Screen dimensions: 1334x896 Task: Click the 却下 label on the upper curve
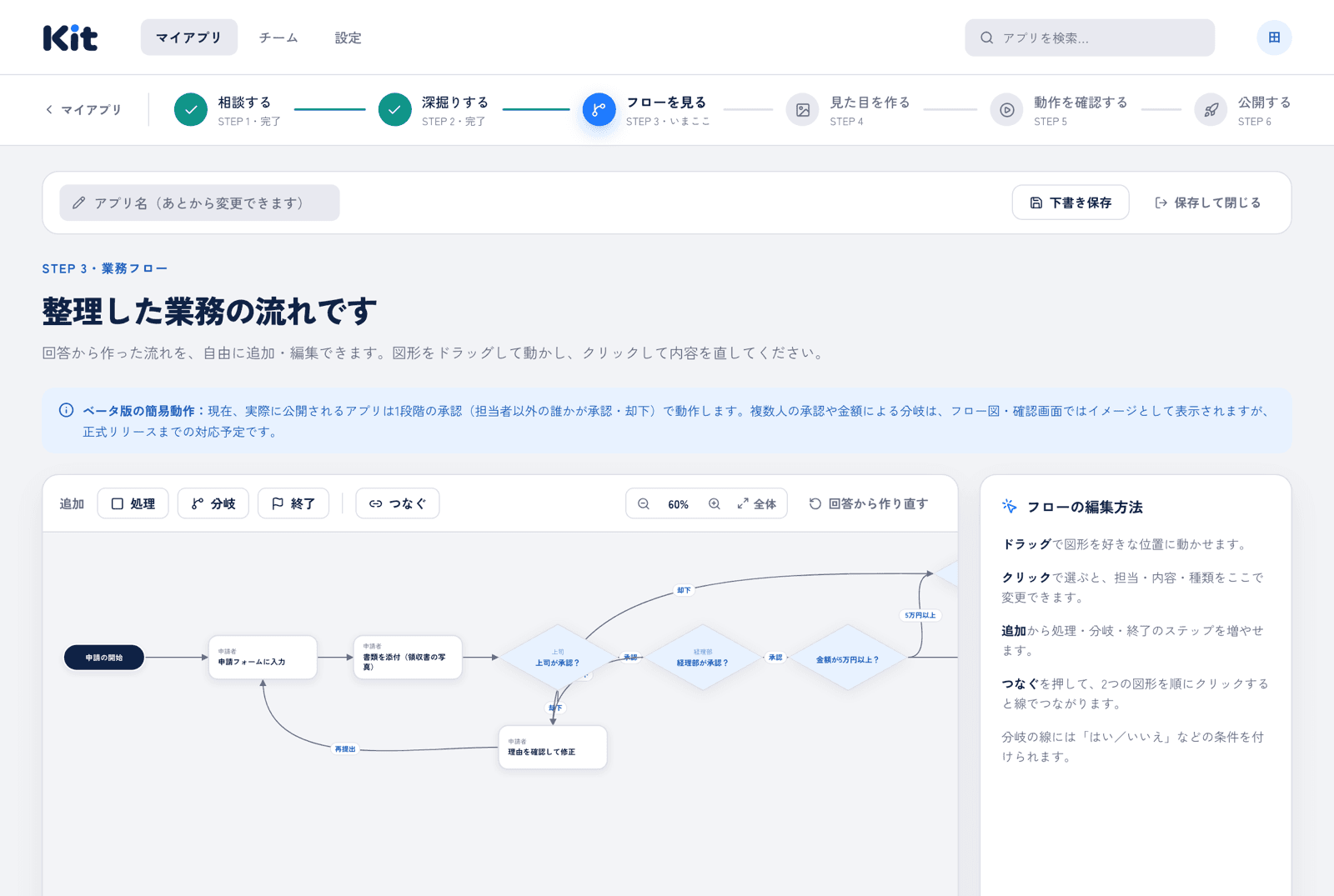coord(684,590)
